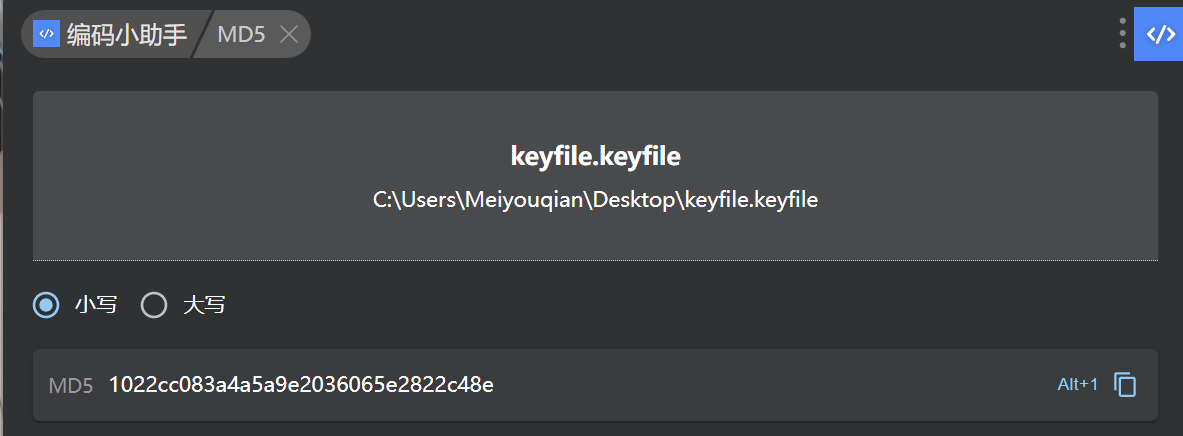Image resolution: width=1183 pixels, height=436 pixels.
Task: Close the MD5 tab
Action: tap(289, 34)
